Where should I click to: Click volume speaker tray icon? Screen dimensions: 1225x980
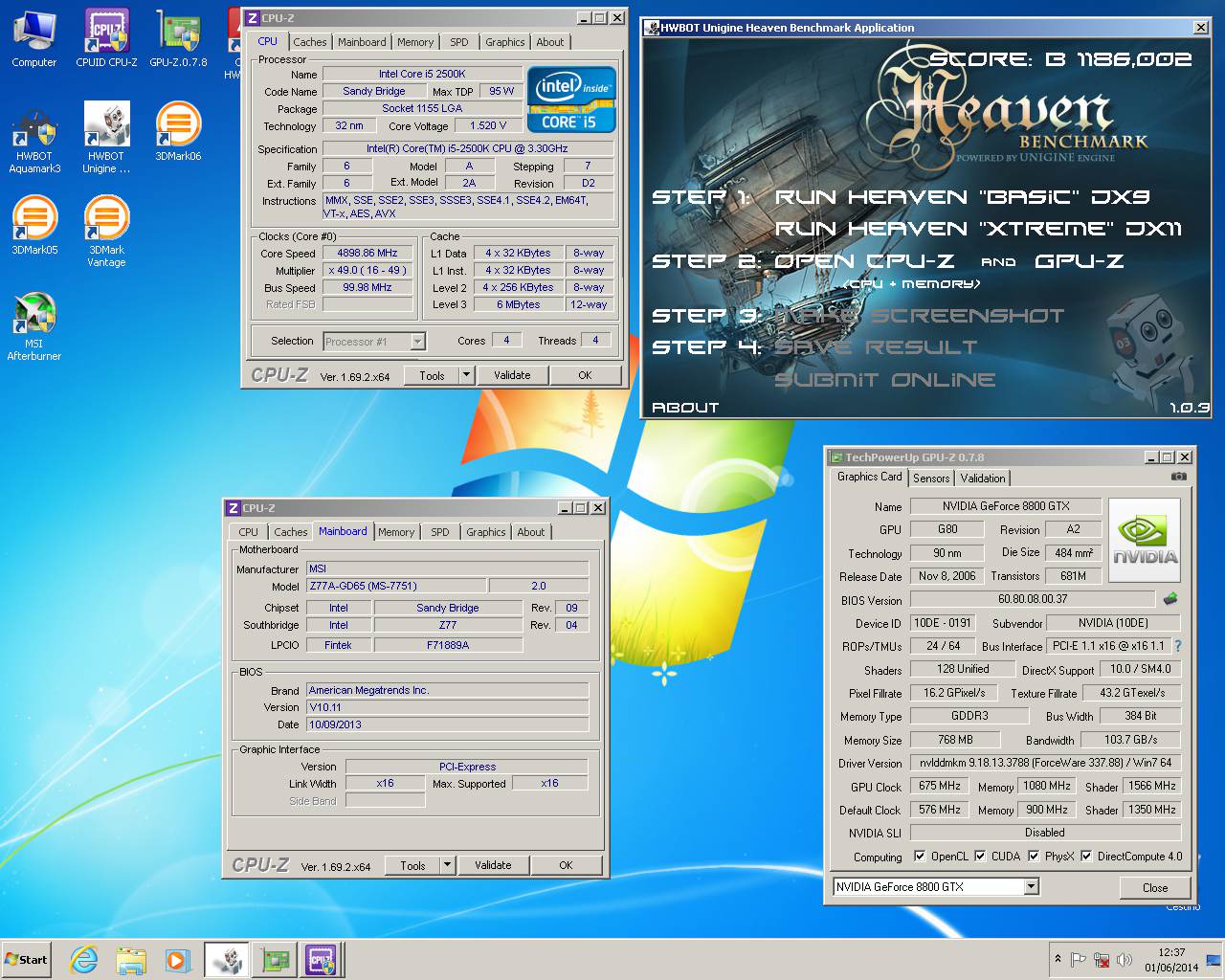point(1125,960)
